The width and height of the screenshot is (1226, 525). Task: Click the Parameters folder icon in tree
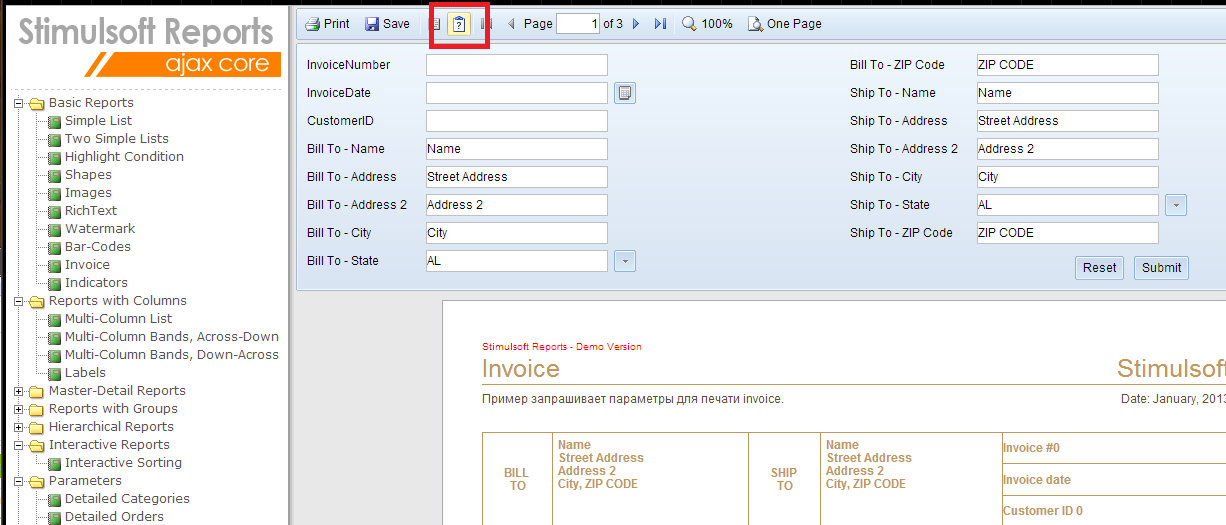(x=37, y=481)
